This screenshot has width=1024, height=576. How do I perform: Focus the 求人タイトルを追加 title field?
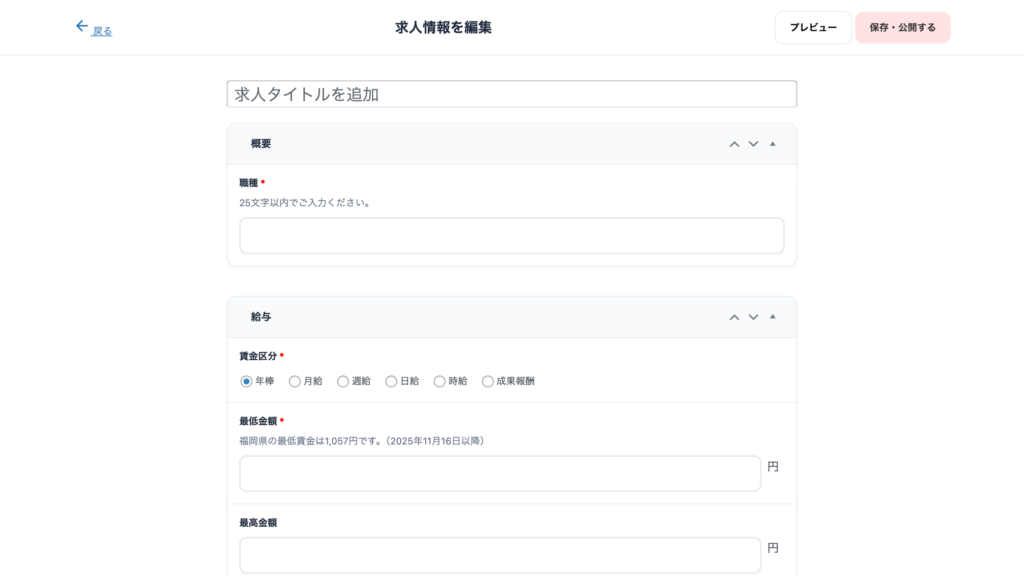coord(511,94)
